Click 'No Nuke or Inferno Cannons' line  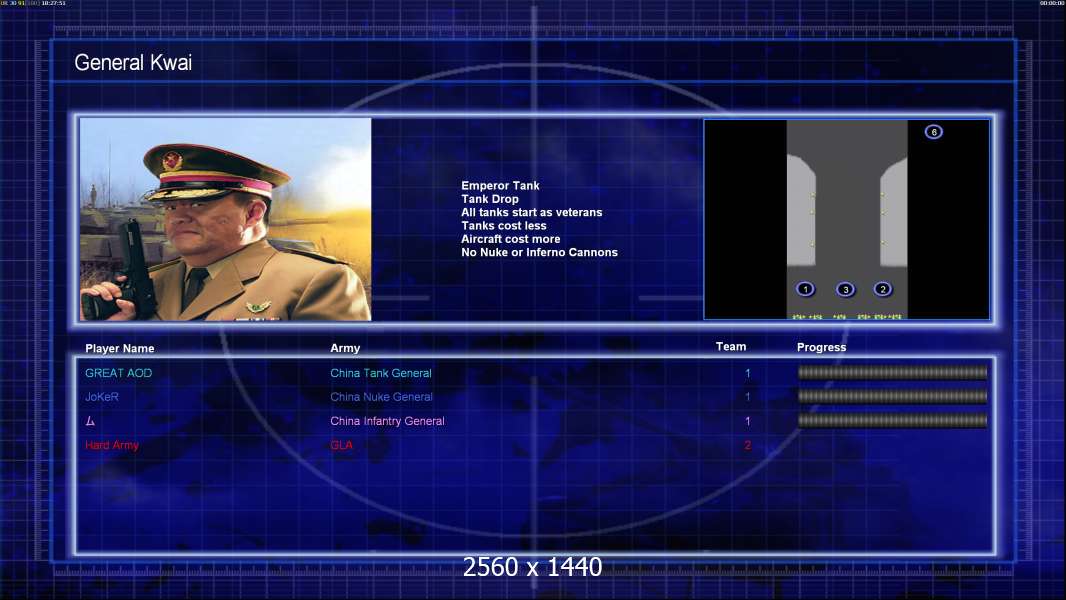[540, 252]
